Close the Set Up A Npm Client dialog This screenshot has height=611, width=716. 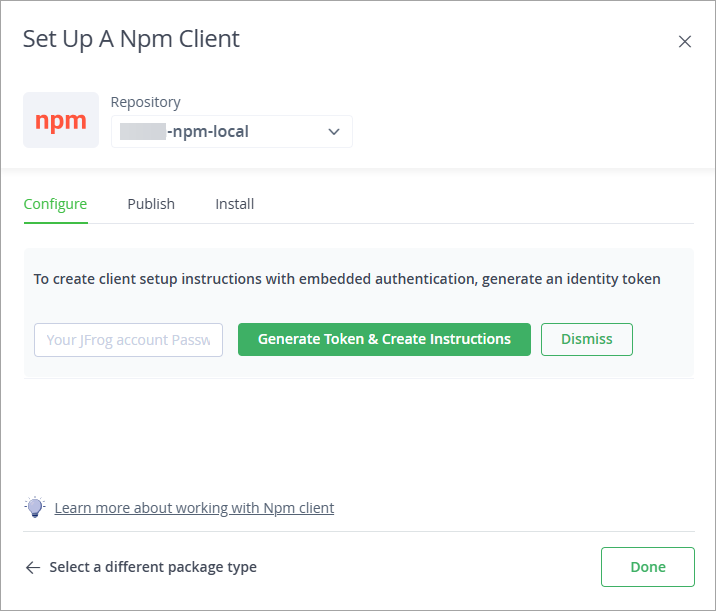pyautogui.click(x=684, y=42)
